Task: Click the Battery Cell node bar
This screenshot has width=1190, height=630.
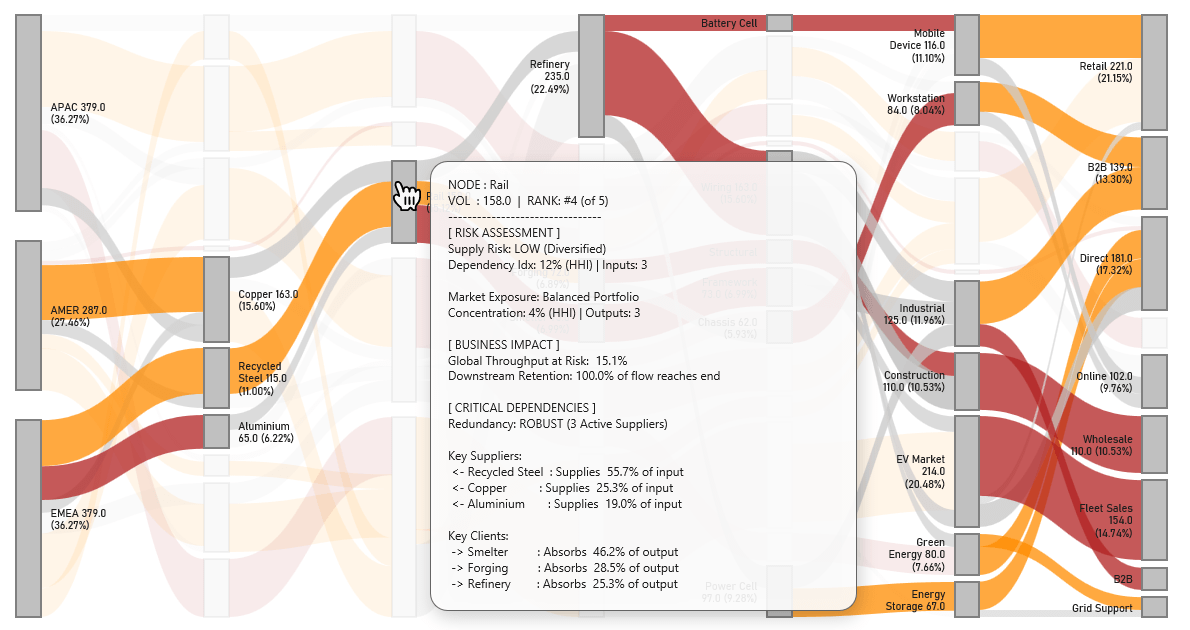Action: pos(779,23)
